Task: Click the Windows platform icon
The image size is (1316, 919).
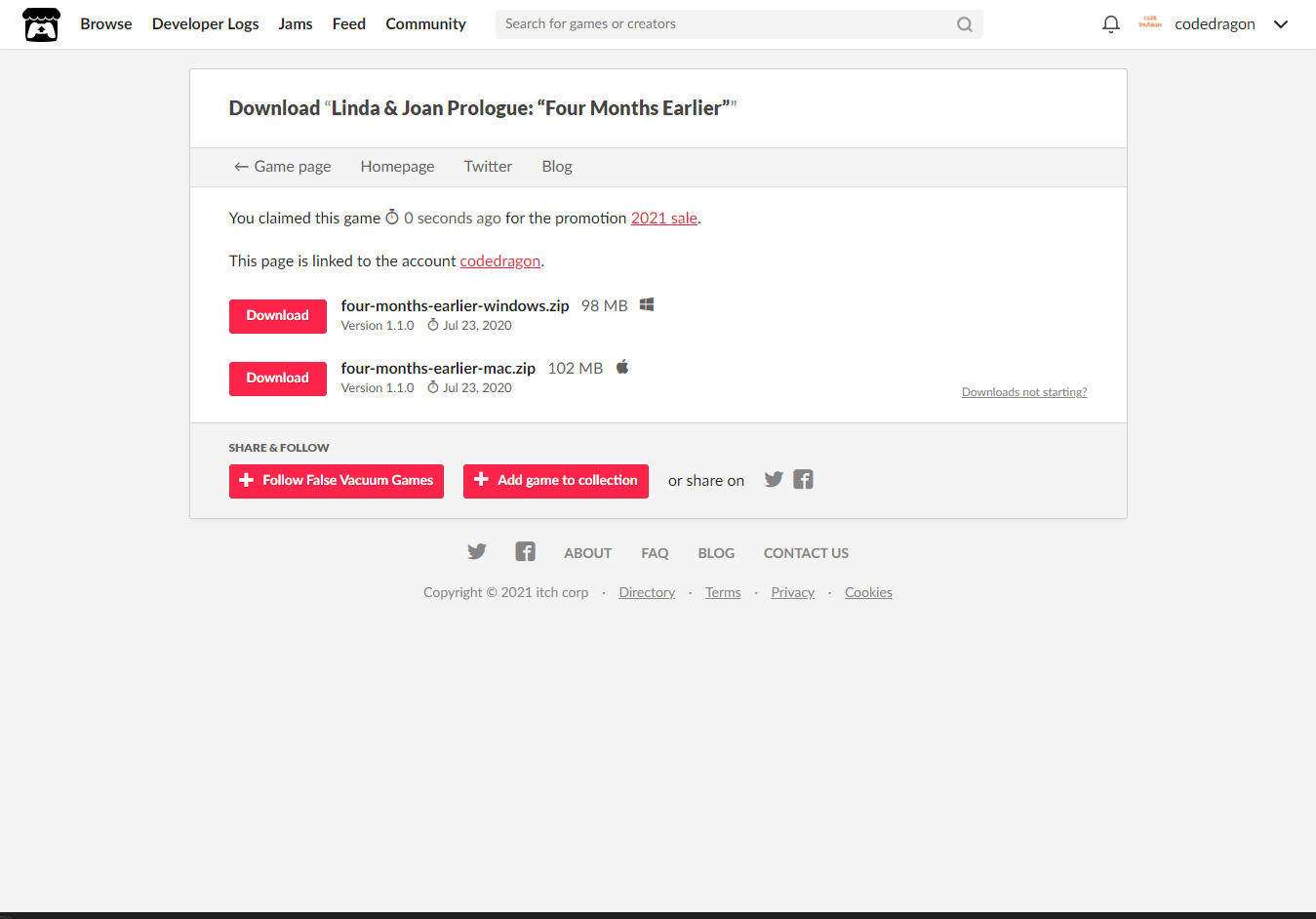Action: tap(647, 305)
